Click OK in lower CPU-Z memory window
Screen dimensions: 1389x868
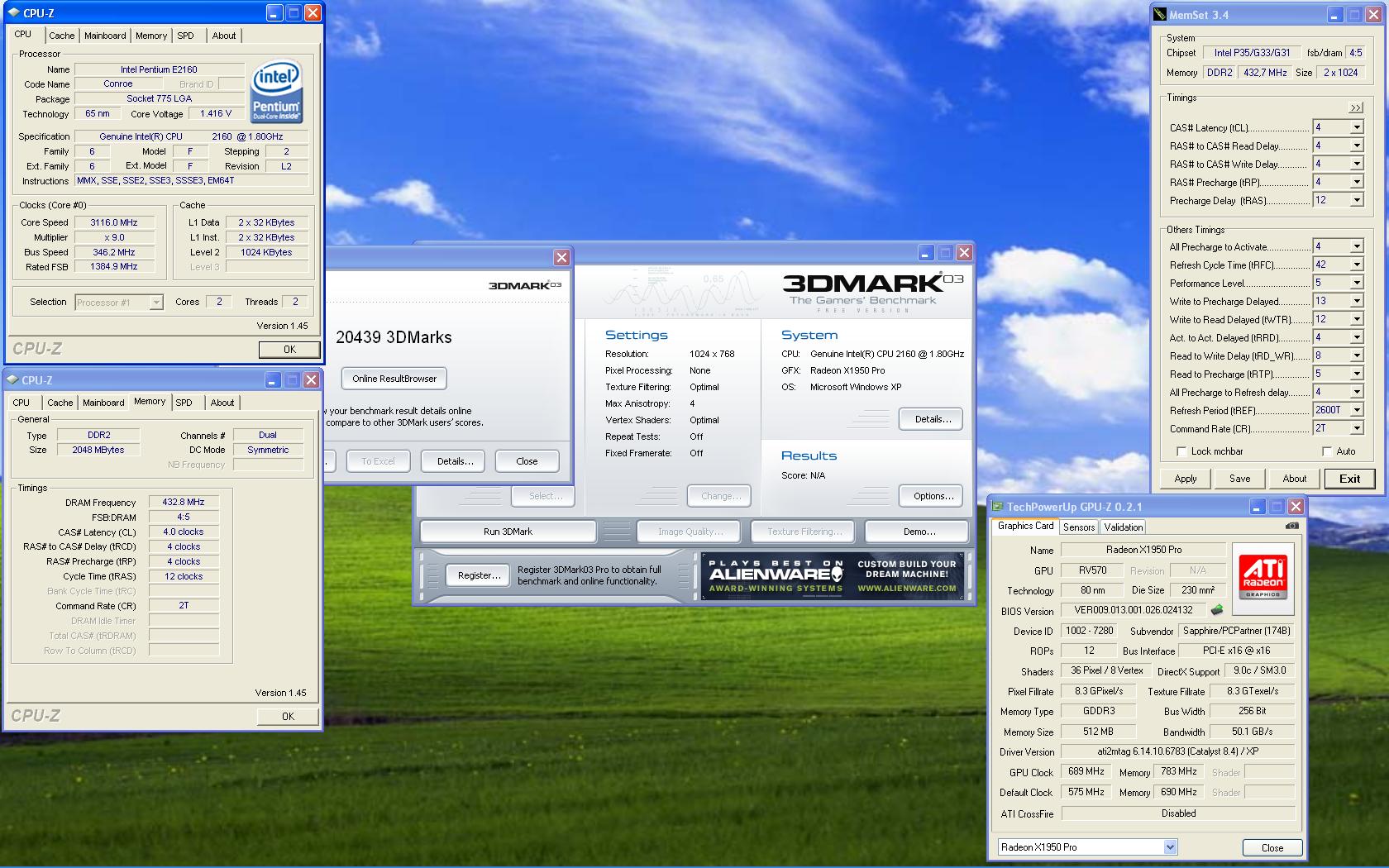click(288, 716)
